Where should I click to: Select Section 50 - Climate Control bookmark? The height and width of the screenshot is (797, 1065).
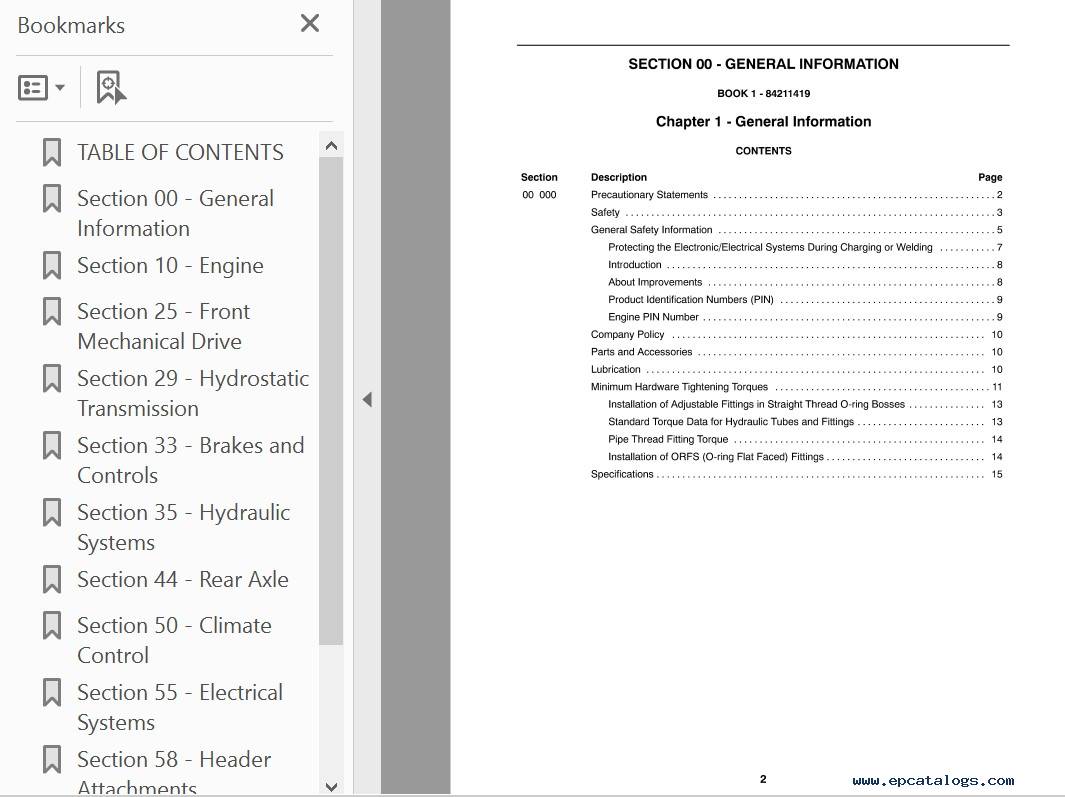[175, 640]
